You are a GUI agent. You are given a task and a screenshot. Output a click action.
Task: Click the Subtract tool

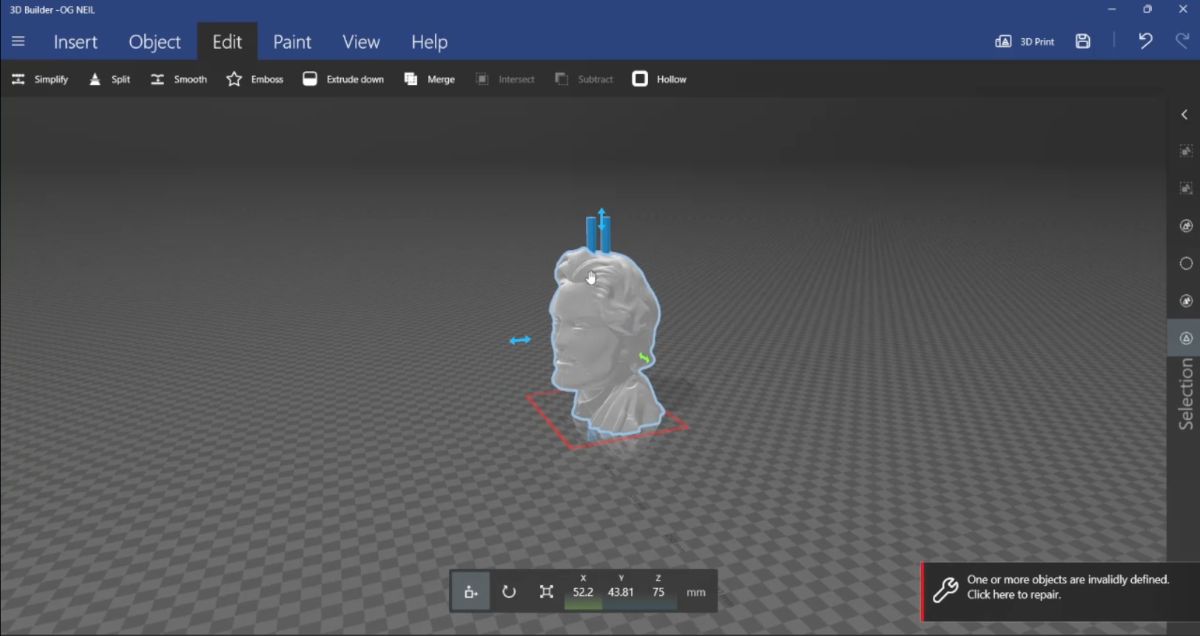584,79
